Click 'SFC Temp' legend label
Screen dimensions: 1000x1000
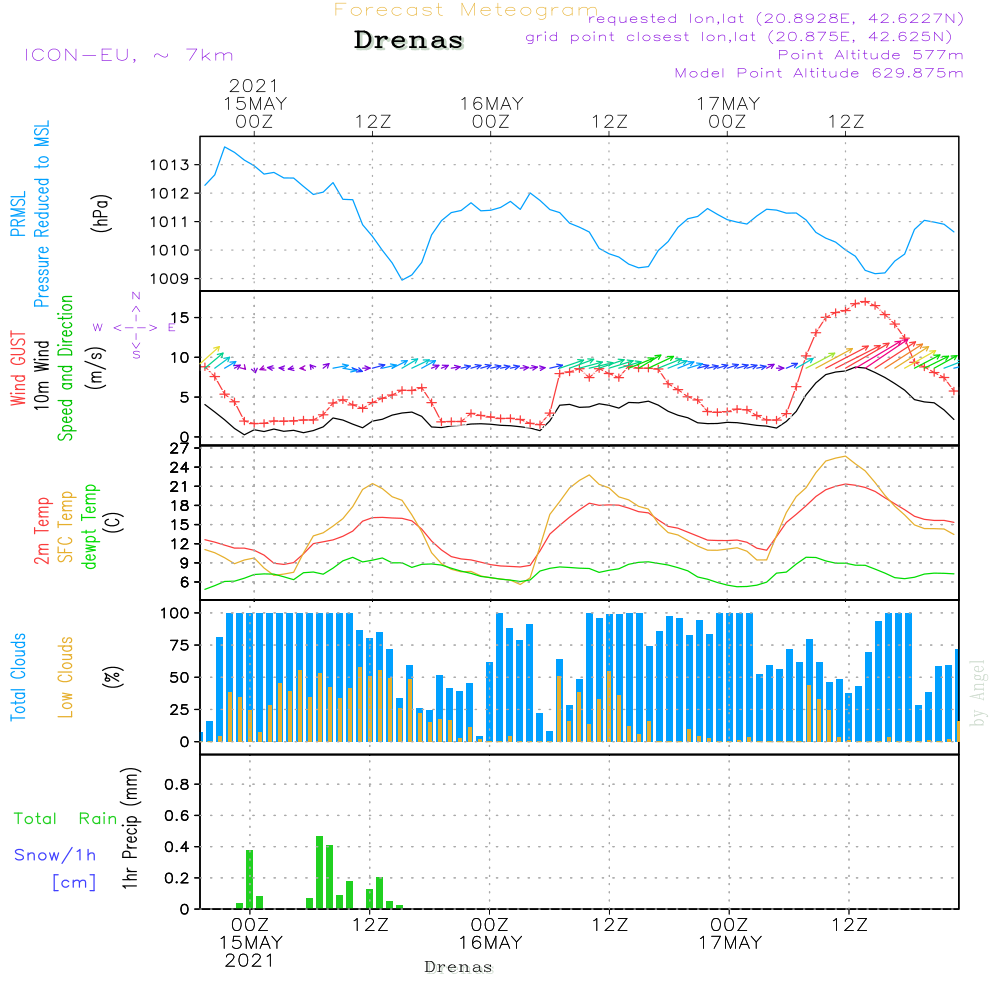66,527
